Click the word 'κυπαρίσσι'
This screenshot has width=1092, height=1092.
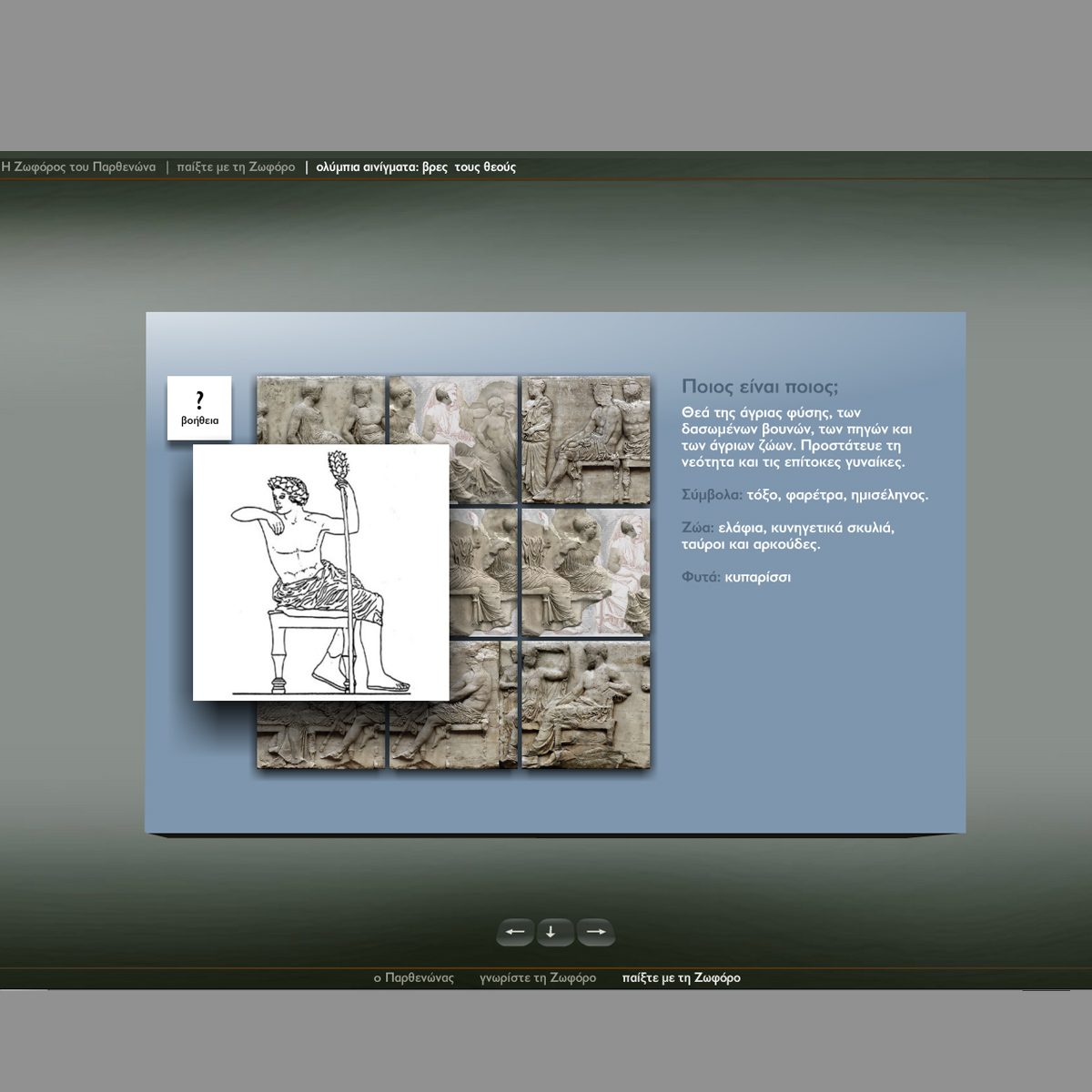coord(758,577)
